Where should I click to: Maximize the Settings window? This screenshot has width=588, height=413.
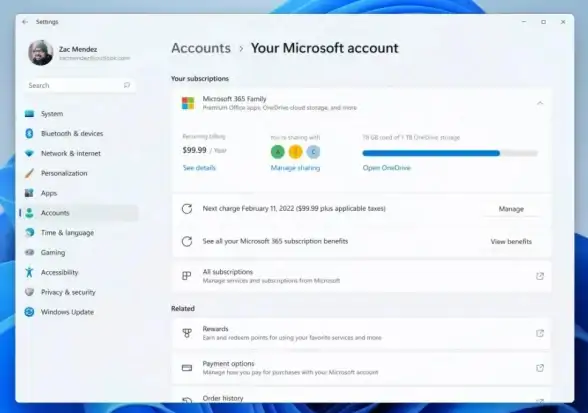pos(543,22)
